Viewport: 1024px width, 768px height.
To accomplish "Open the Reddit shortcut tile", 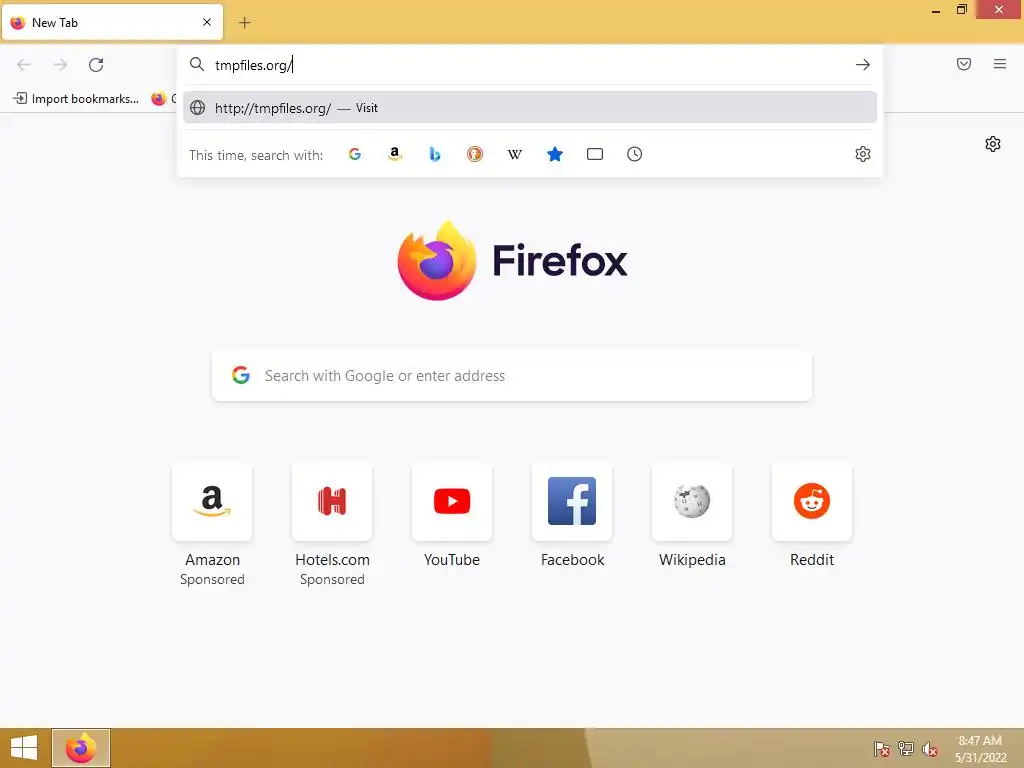I will pos(812,502).
